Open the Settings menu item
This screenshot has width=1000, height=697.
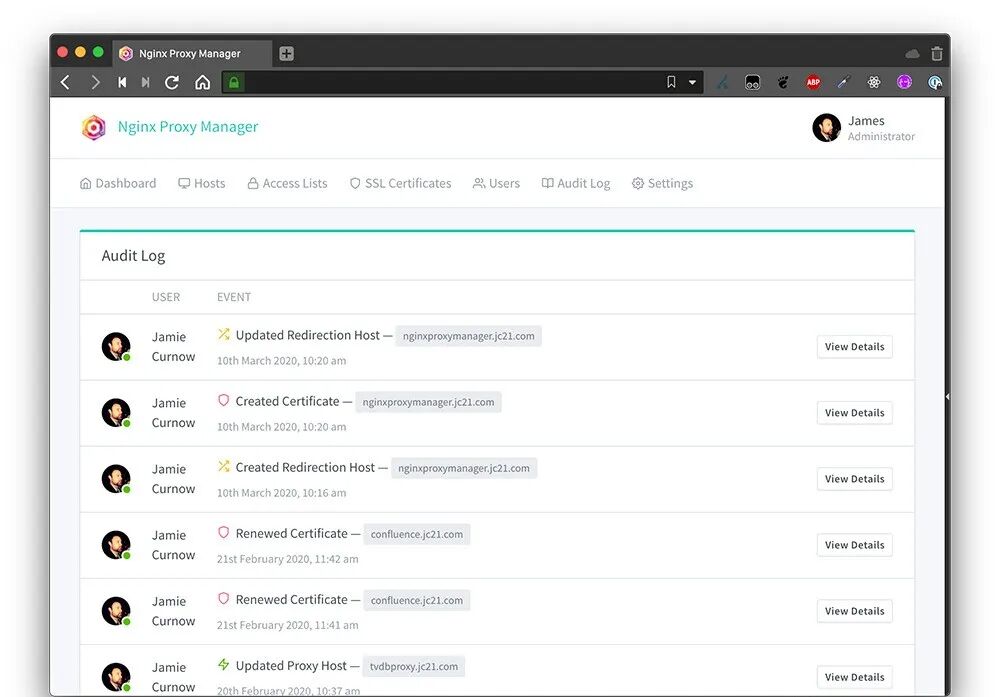663,184
